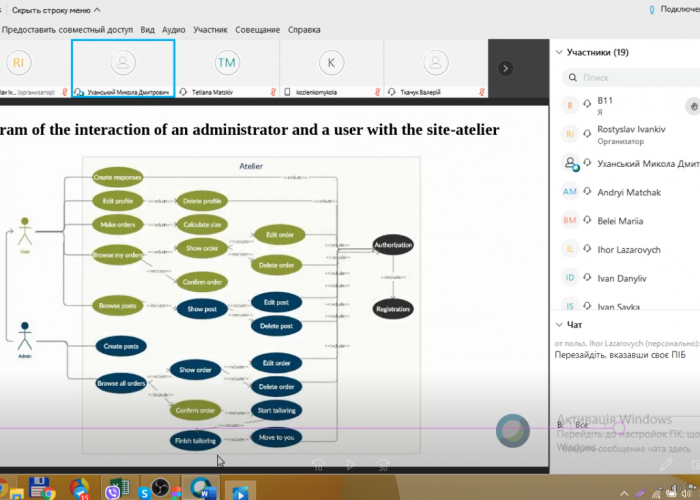The image size is (700, 500).
Task: Open the Вид menu
Action: (x=147, y=30)
